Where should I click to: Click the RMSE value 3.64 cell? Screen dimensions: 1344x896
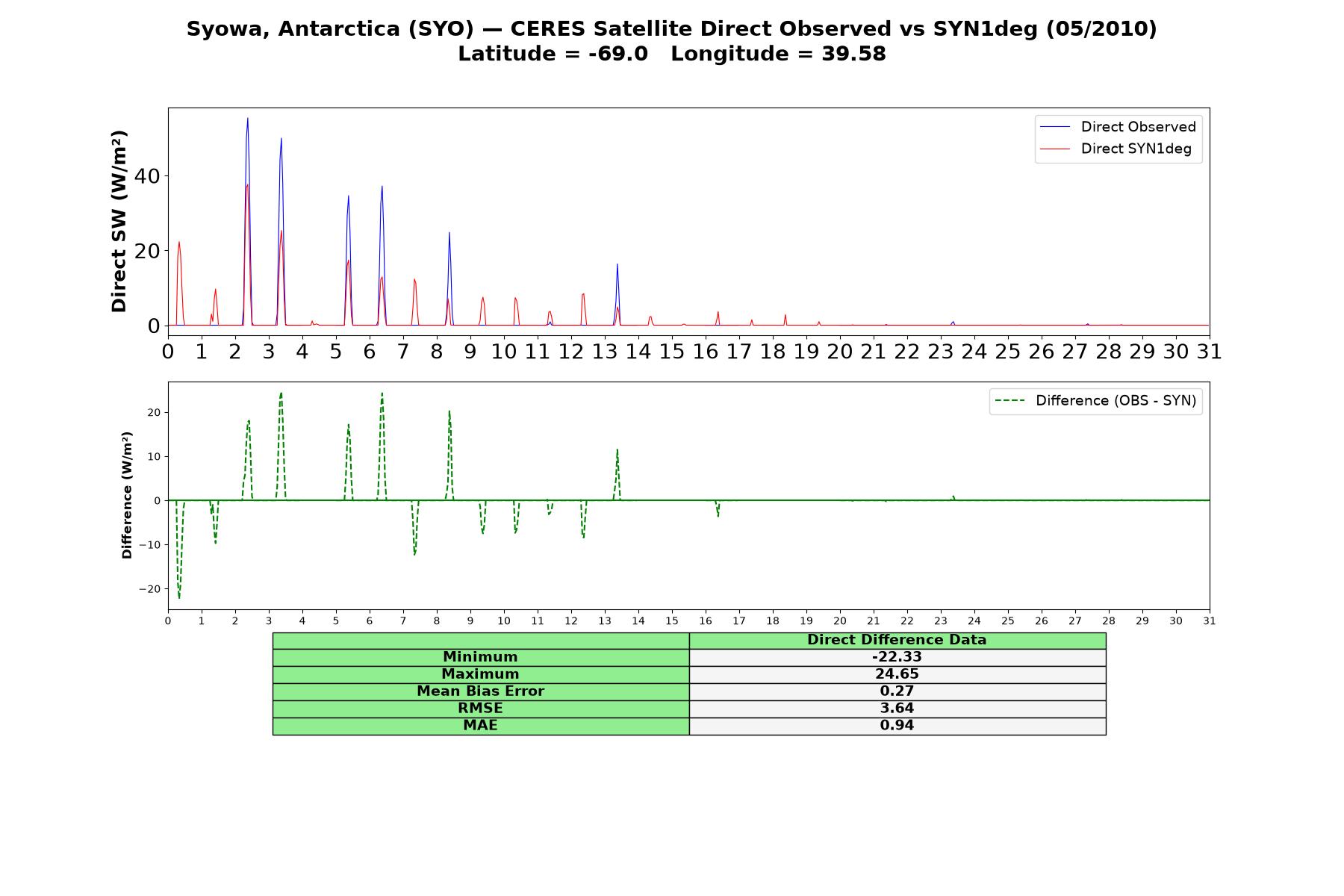pos(897,709)
